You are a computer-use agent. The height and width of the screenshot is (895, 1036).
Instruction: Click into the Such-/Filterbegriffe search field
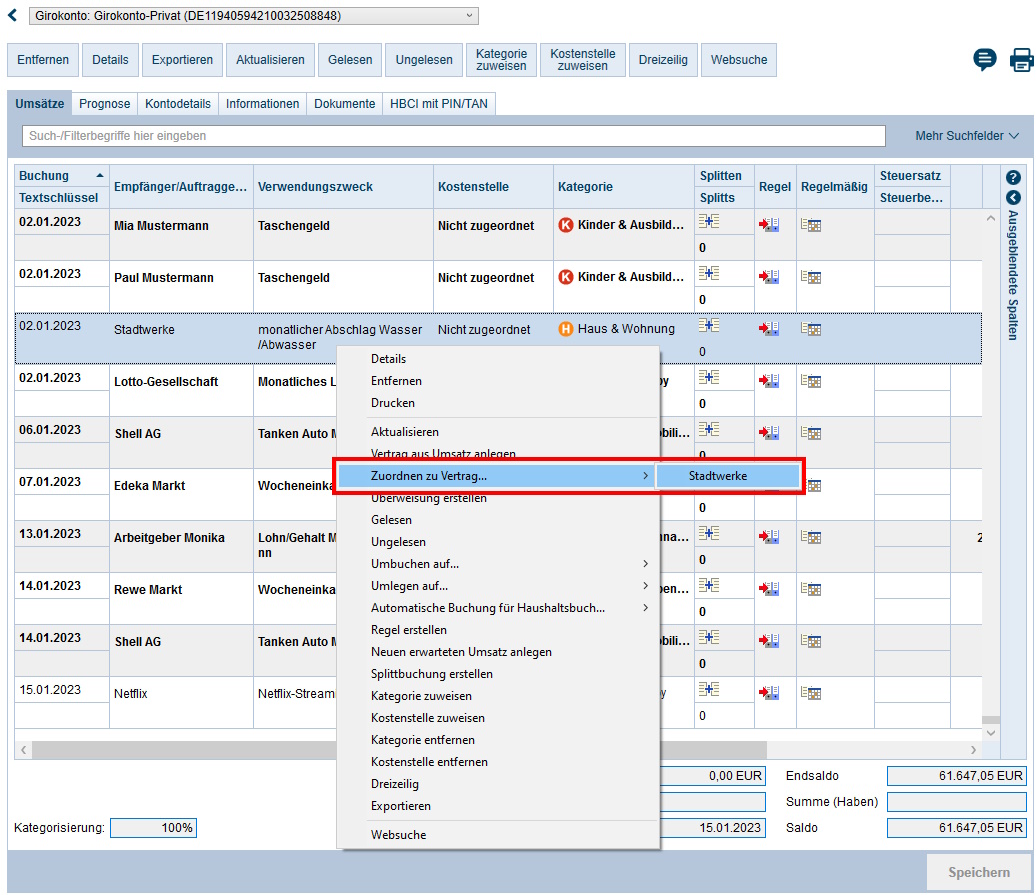coord(453,136)
